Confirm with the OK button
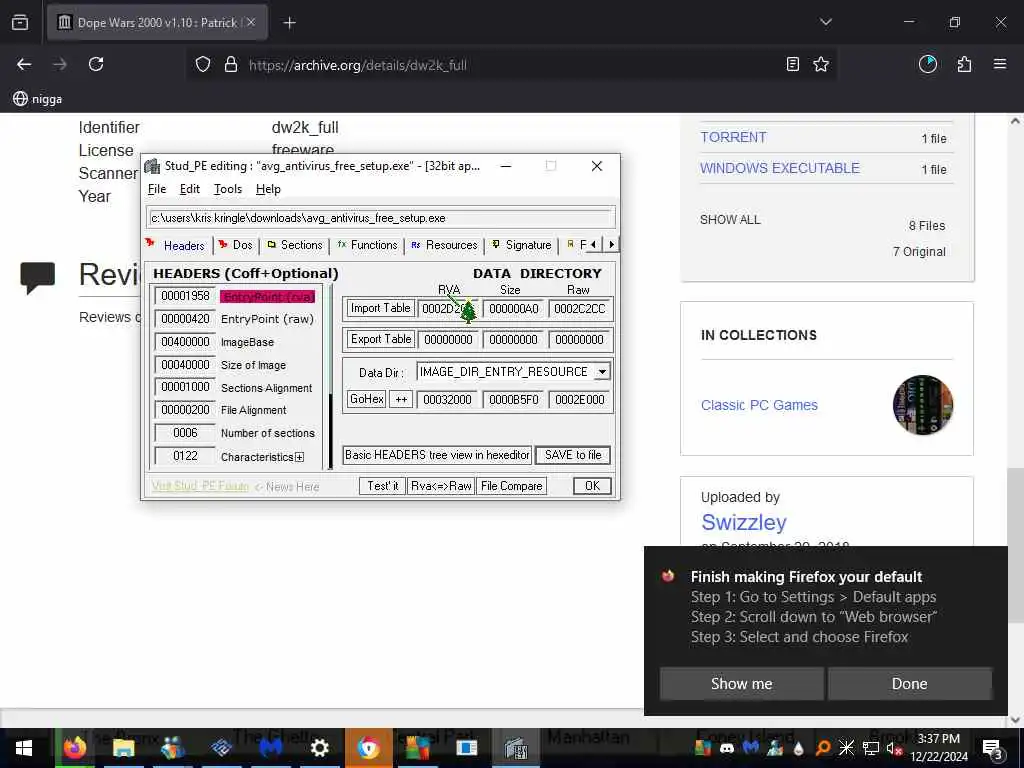 pyautogui.click(x=592, y=486)
